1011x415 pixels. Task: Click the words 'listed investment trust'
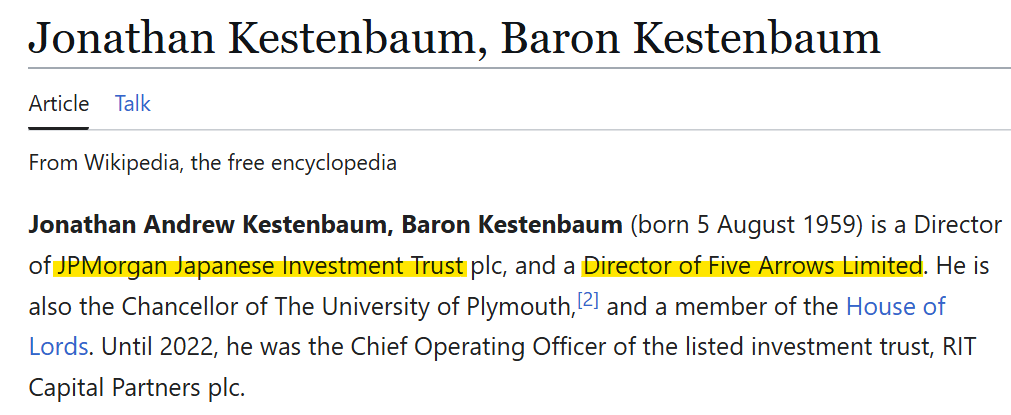coord(765,347)
